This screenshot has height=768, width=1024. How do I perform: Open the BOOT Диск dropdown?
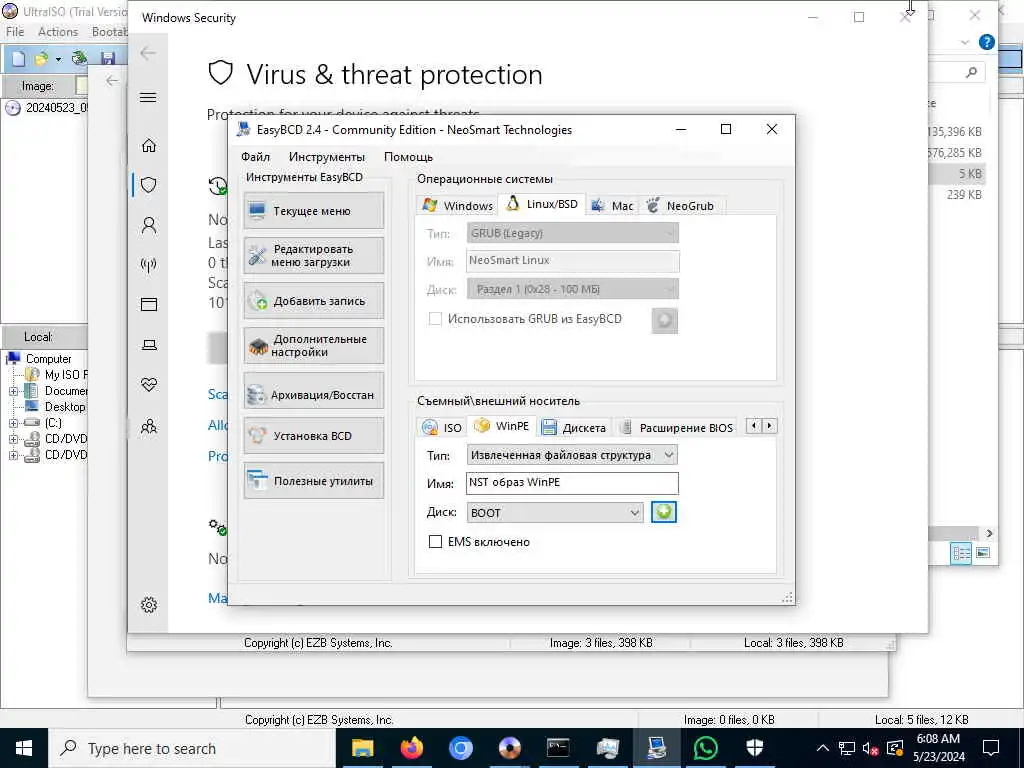[555, 513]
